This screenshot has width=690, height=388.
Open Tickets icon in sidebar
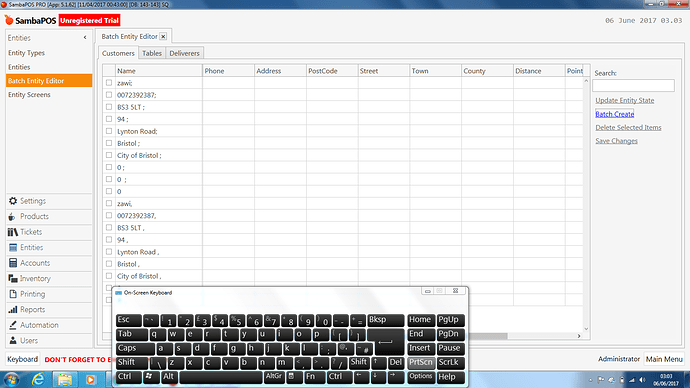coord(13,232)
